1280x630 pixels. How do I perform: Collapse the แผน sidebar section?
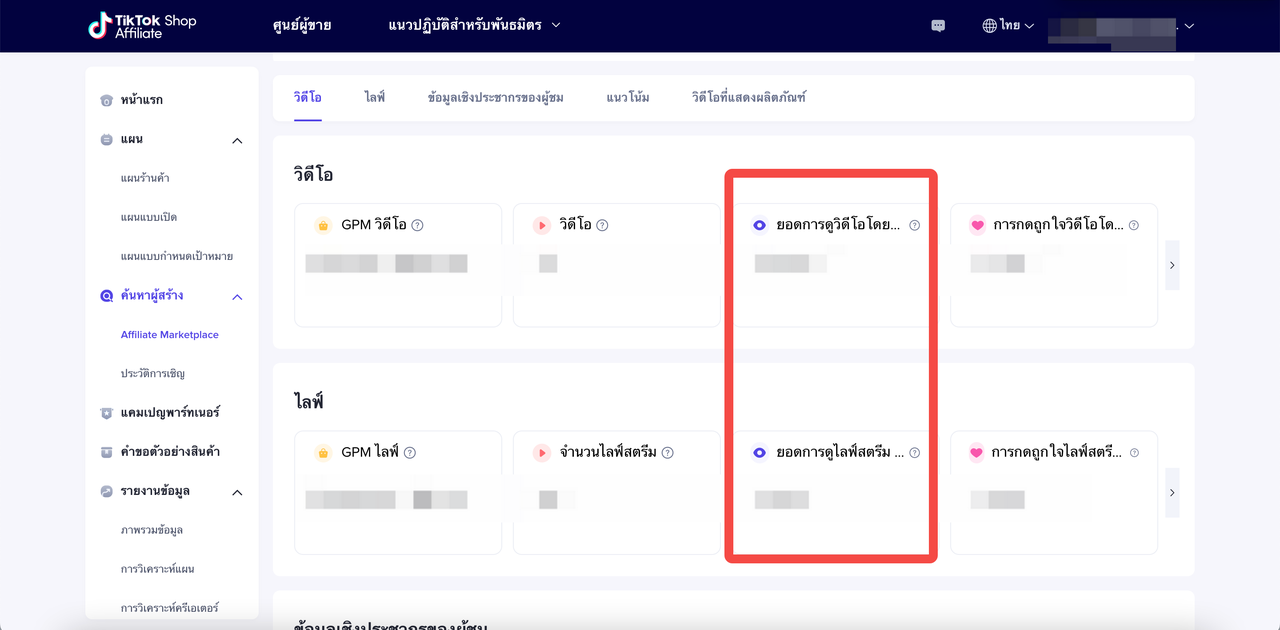point(237,140)
